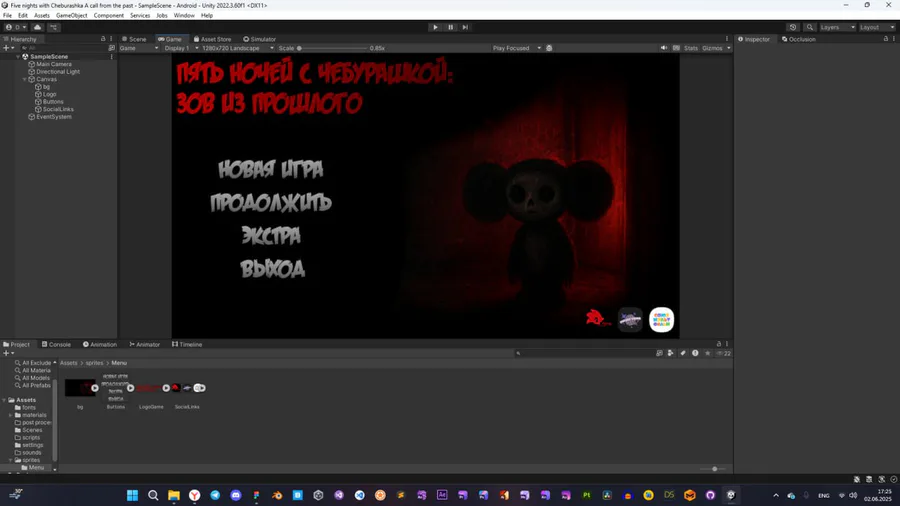Click the Project search-by-log-type icon

tap(695, 353)
